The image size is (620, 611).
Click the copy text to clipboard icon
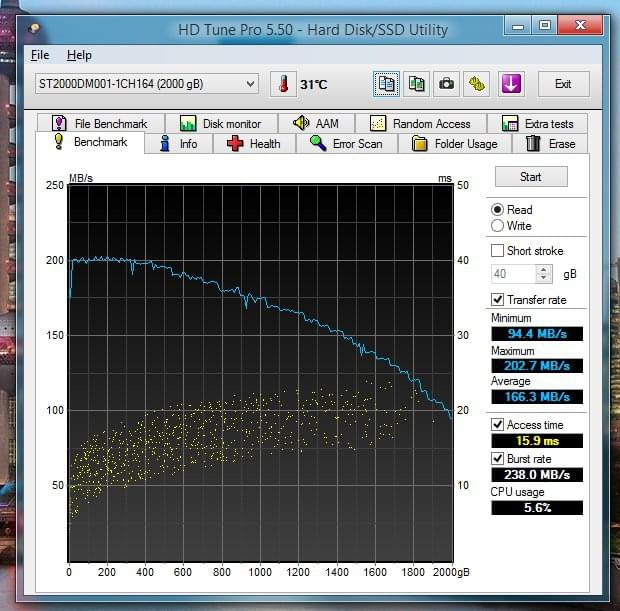click(x=387, y=84)
